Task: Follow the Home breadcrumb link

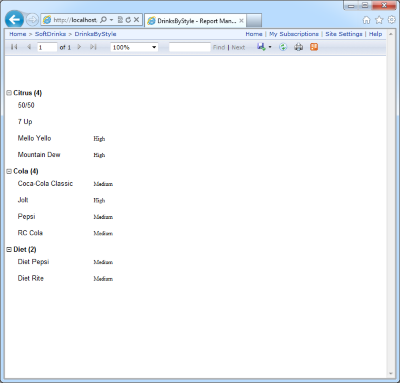Action: coord(18,34)
